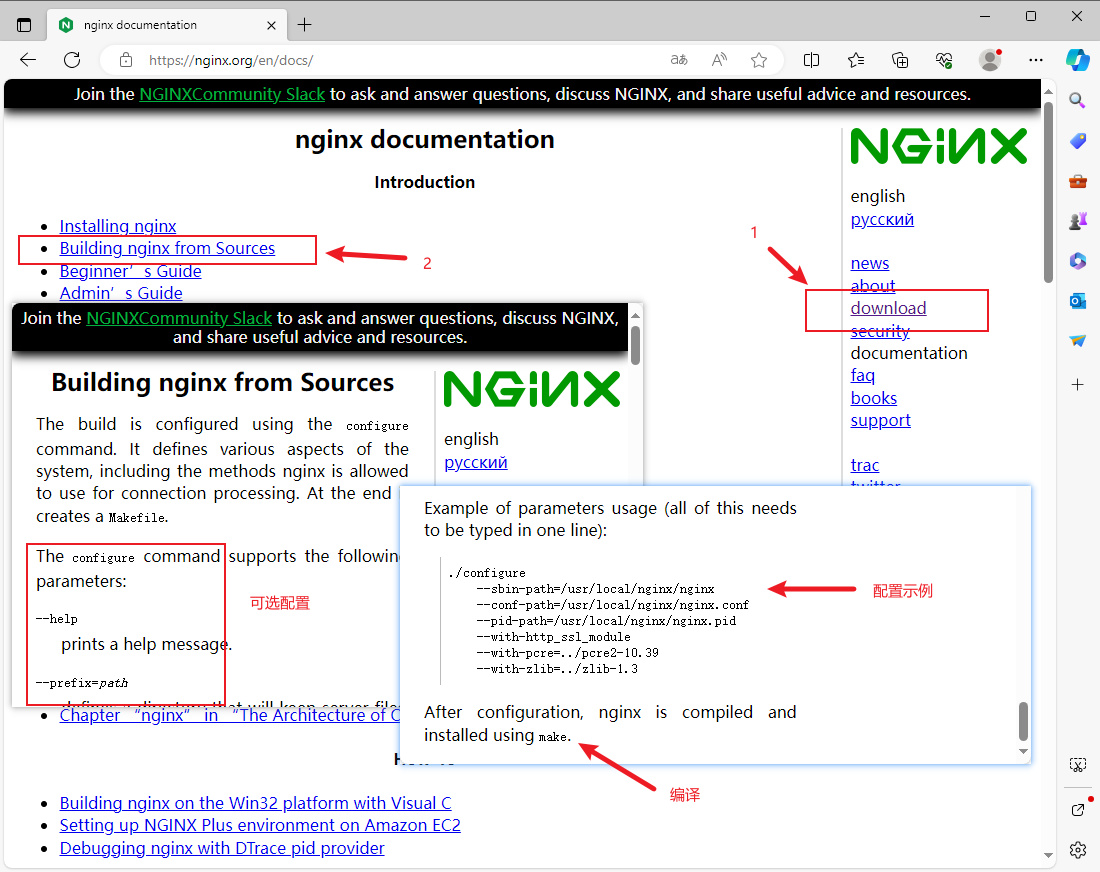Image resolution: width=1100 pixels, height=872 pixels.
Task: Open the sidebar Search icon
Action: coord(1078,100)
